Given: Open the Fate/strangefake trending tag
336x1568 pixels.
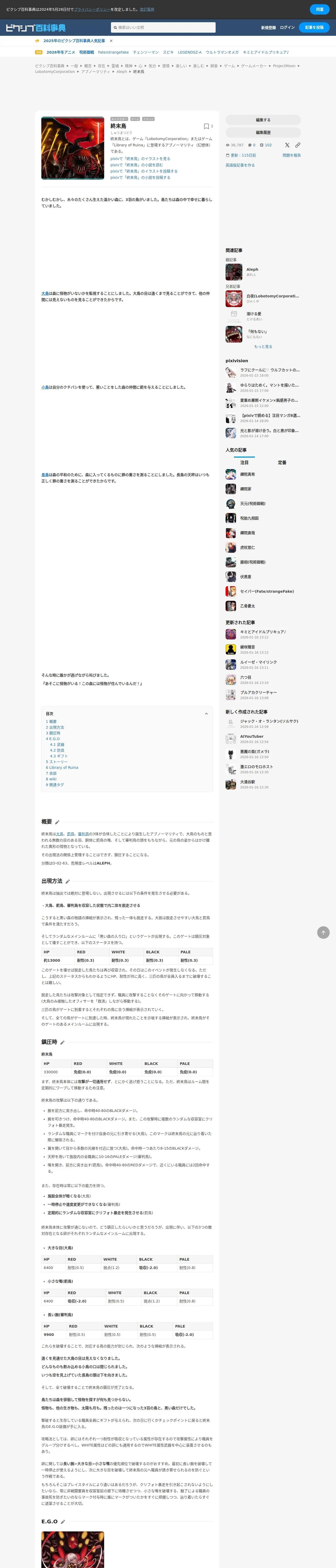Looking at the screenshot, I should coord(113,52).
